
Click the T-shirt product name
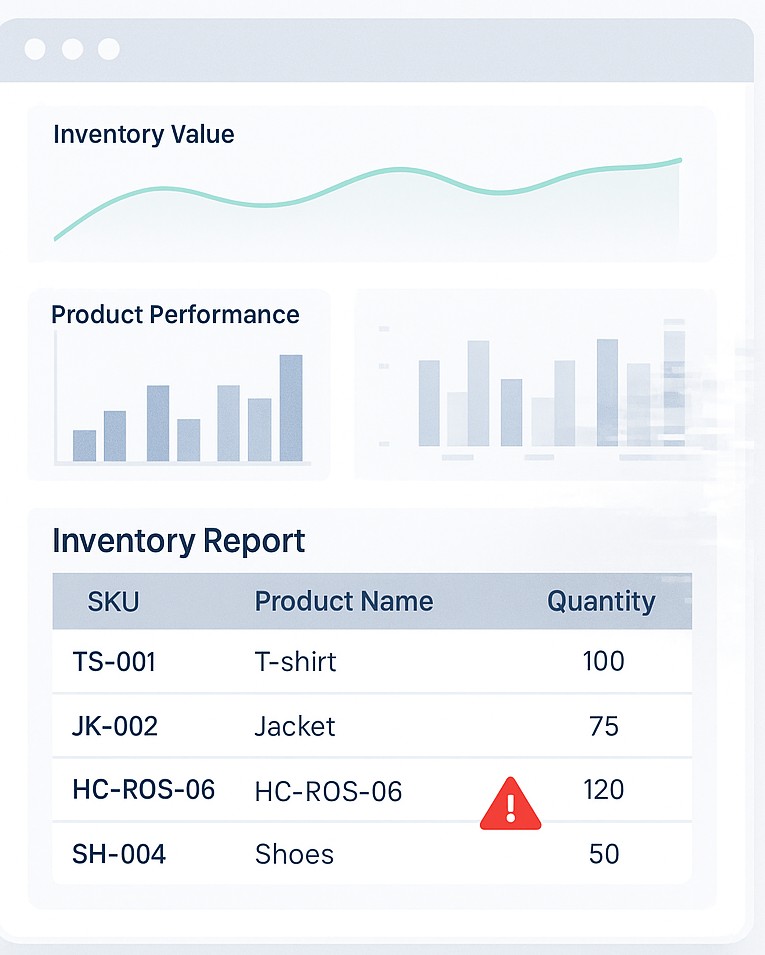pyautogui.click(x=295, y=661)
